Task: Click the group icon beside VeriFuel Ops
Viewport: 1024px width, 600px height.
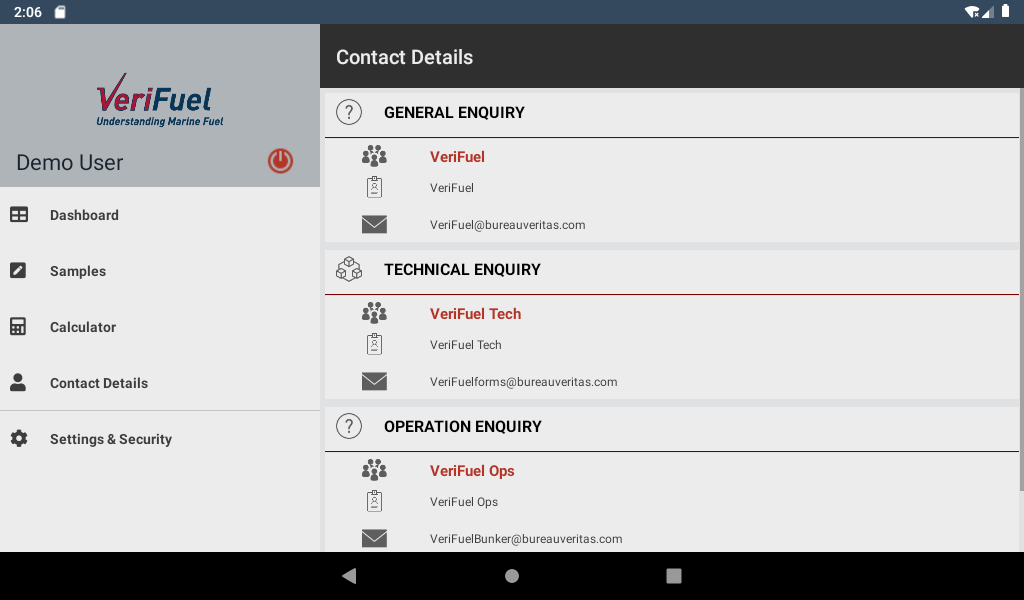Action: [374, 469]
